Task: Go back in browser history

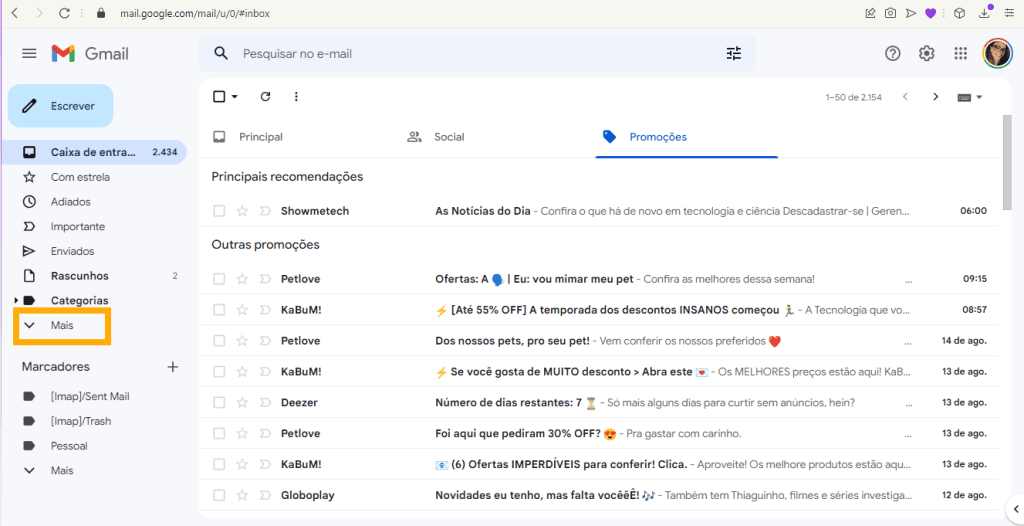Action: click(15, 13)
